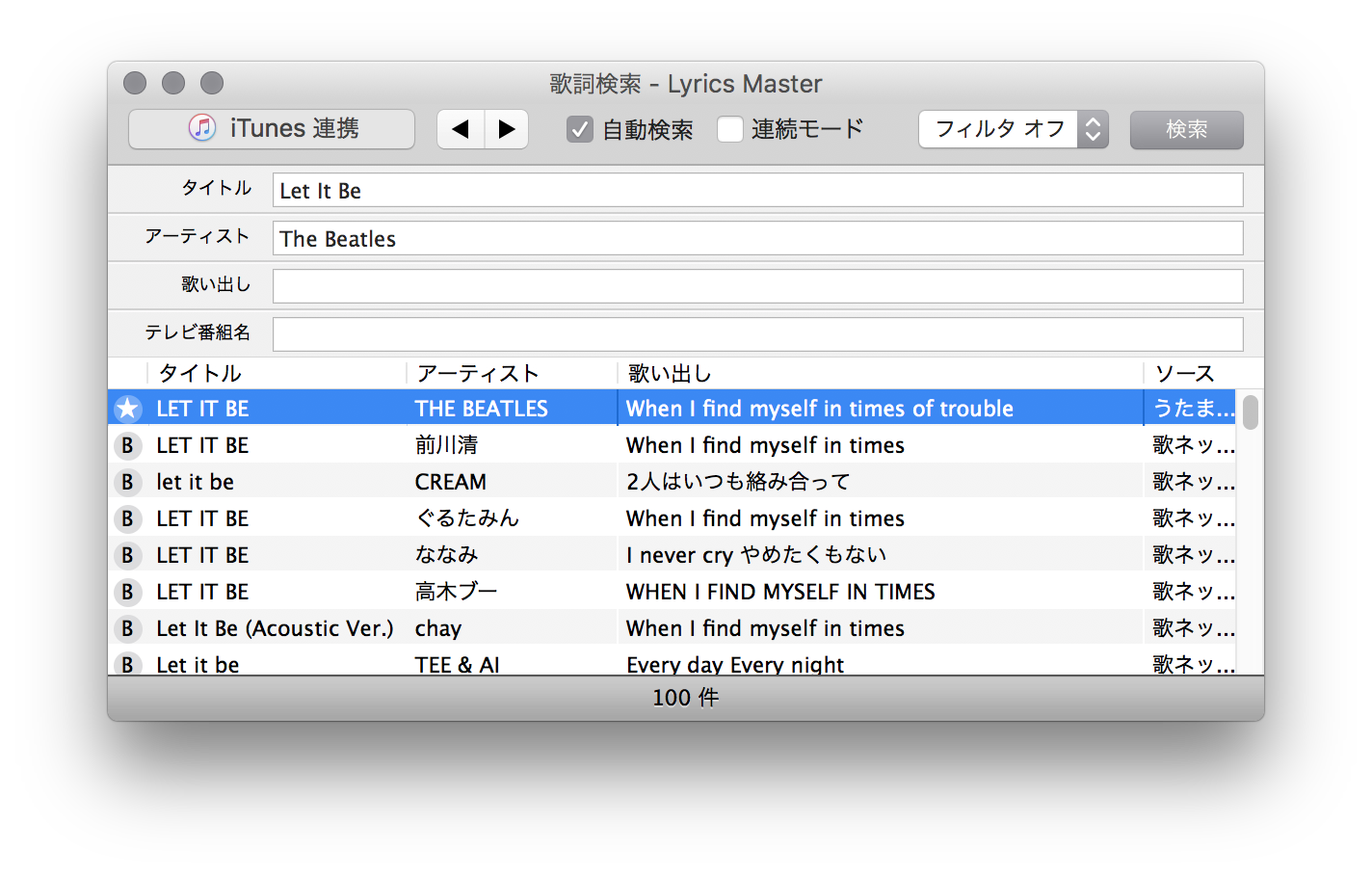Click the lowercase 'let it be' title cell

[195, 482]
